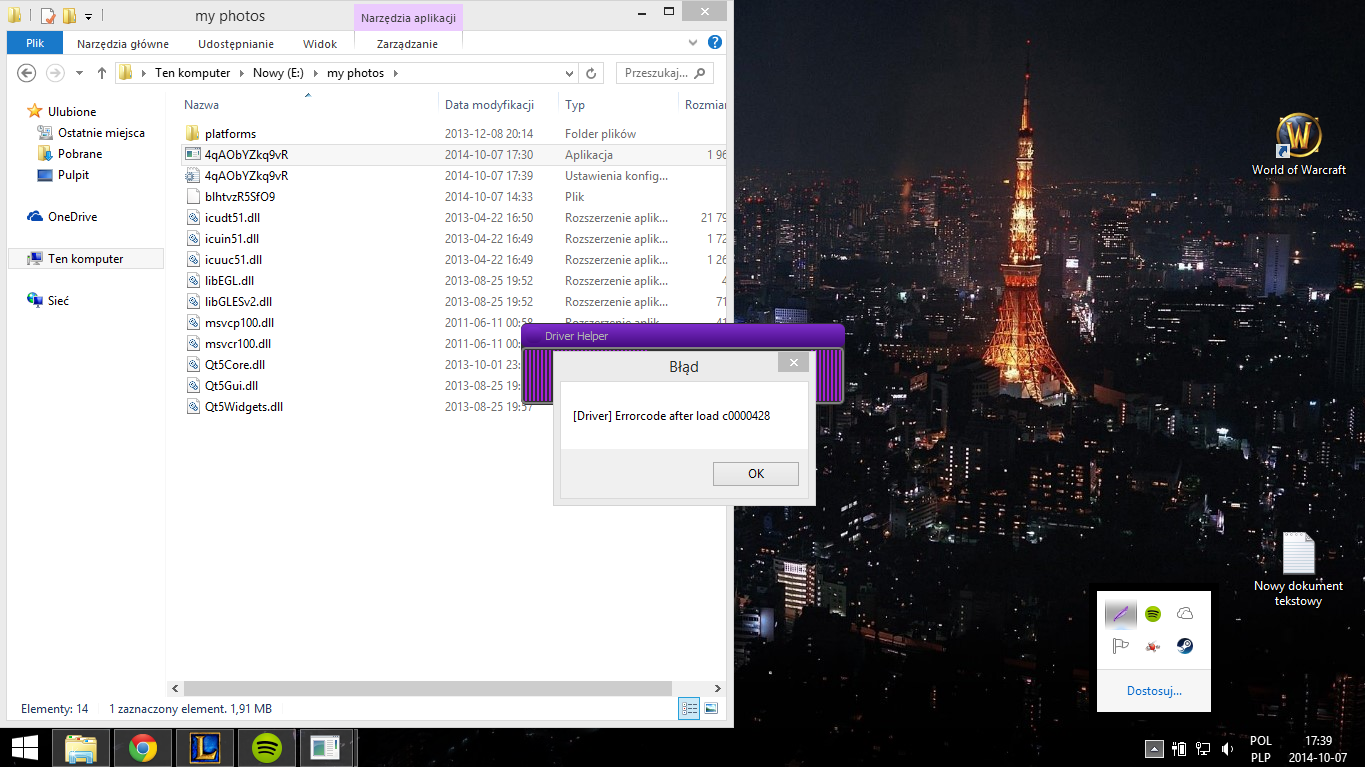The image size is (1365, 767).
Task: Open File Explorer from the taskbar
Action: coord(82,748)
